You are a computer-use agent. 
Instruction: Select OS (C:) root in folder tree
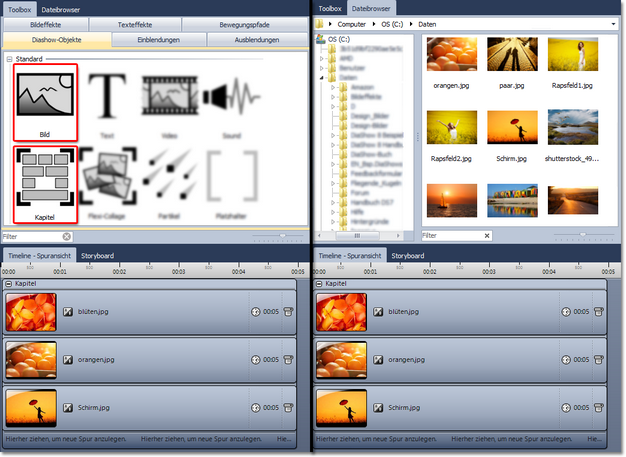339,39
